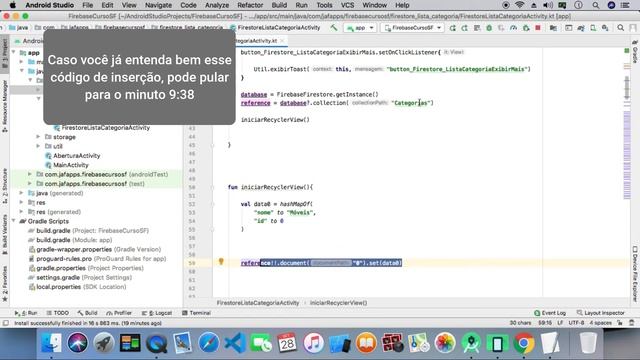The height and width of the screenshot is (360, 640).
Task: Click the Debug app bug icon
Action: (489, 28)
